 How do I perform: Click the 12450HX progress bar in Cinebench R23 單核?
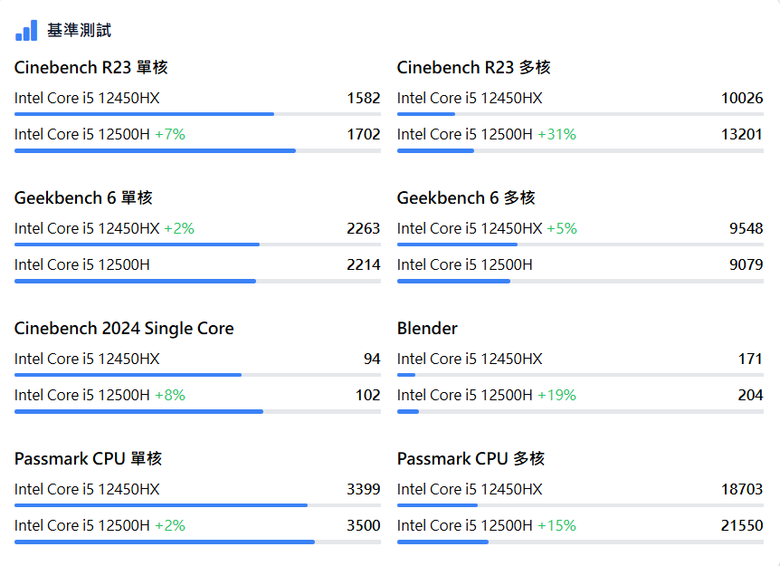tap(197, 114)
